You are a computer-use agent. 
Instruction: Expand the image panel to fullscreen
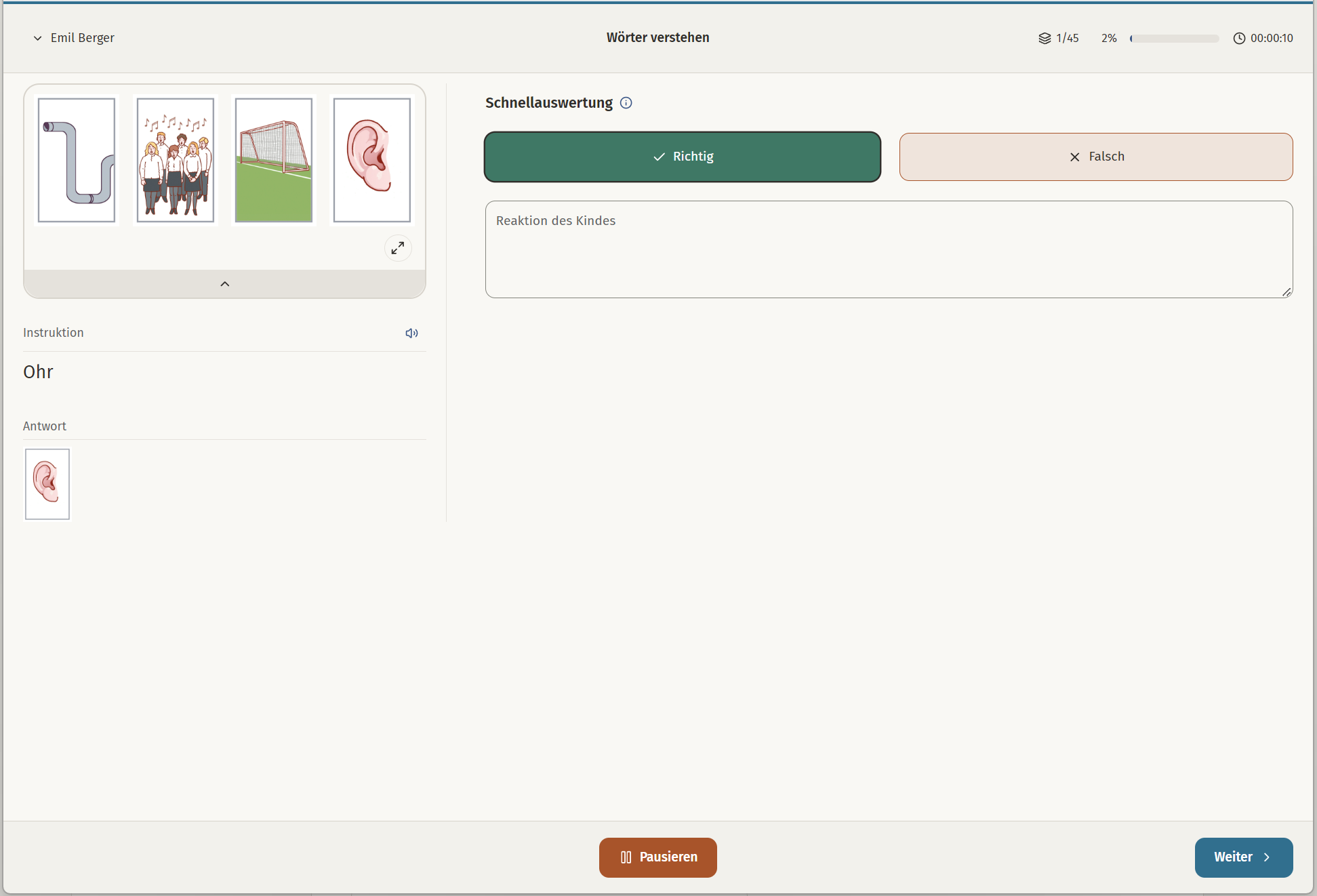tap(398, 248)
